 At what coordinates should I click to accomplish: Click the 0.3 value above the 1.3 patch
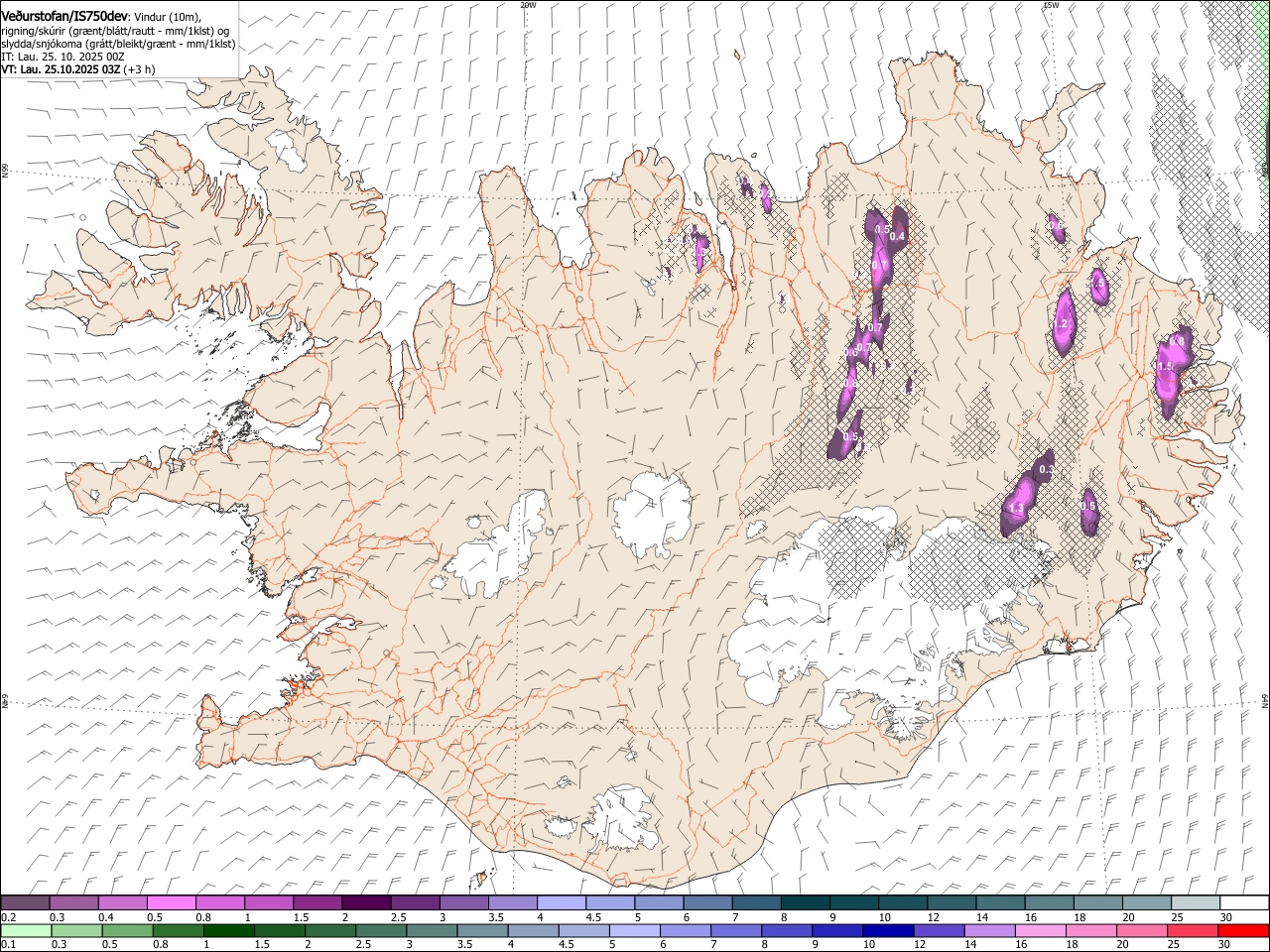pyautogui.click(x=1045, y=469)
